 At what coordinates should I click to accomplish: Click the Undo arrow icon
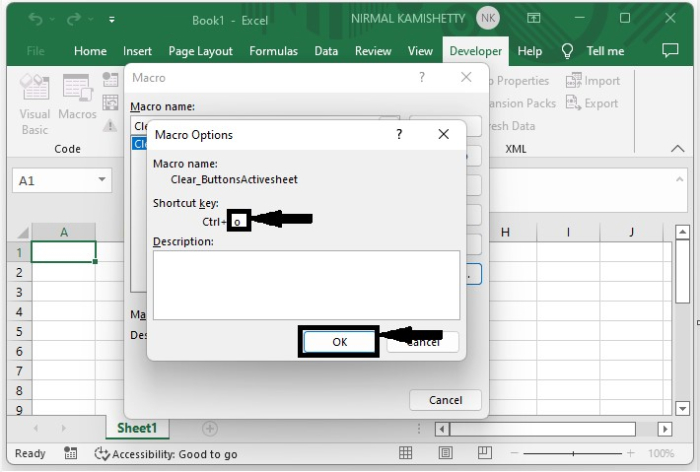pyautogui.click(x=35, y=19)
